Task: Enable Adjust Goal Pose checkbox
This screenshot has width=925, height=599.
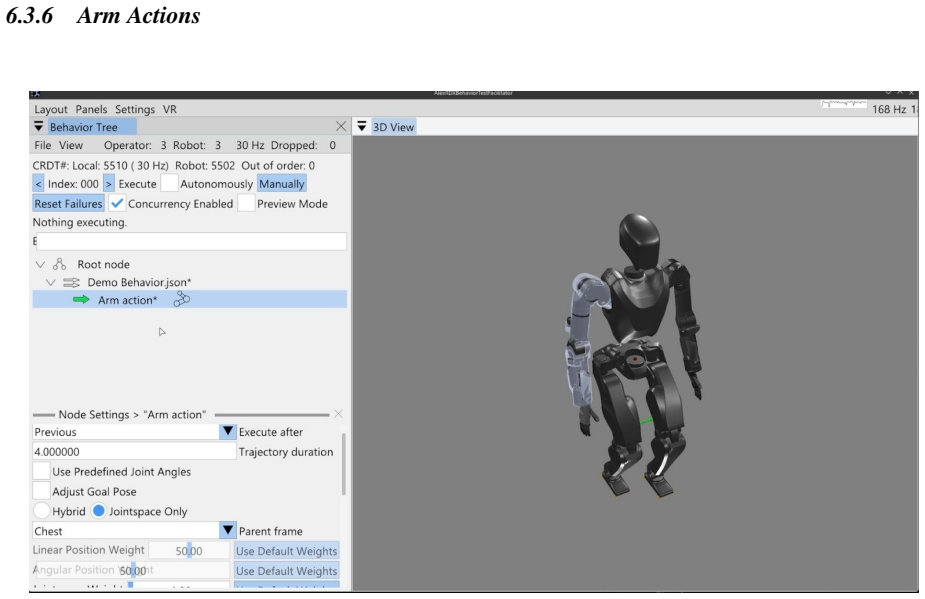Action: pos(41,491)
